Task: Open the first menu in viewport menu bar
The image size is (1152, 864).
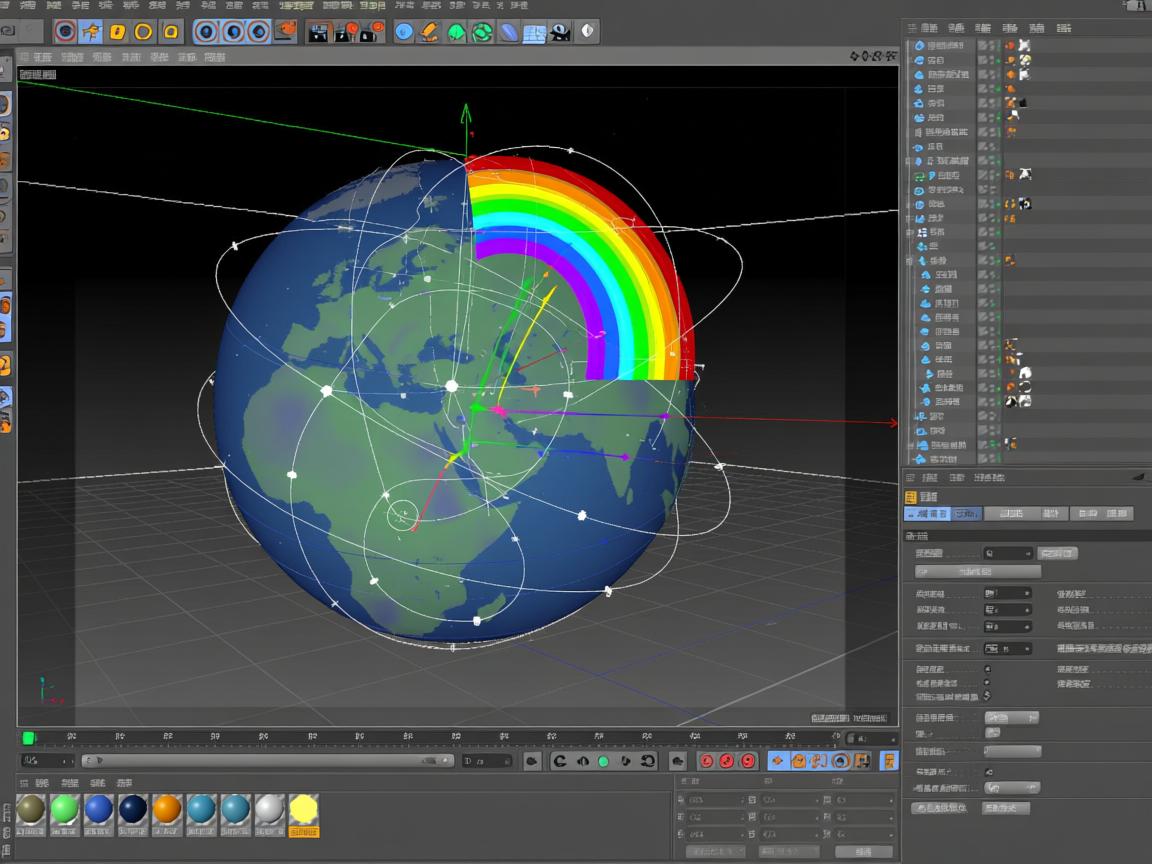Action: click(43, 57)
